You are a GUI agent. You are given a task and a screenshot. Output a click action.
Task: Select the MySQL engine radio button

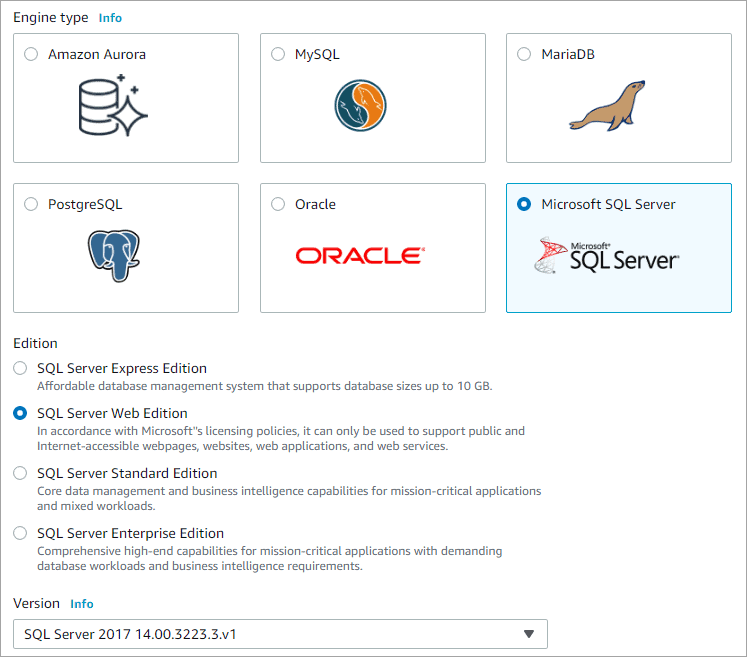278,54
